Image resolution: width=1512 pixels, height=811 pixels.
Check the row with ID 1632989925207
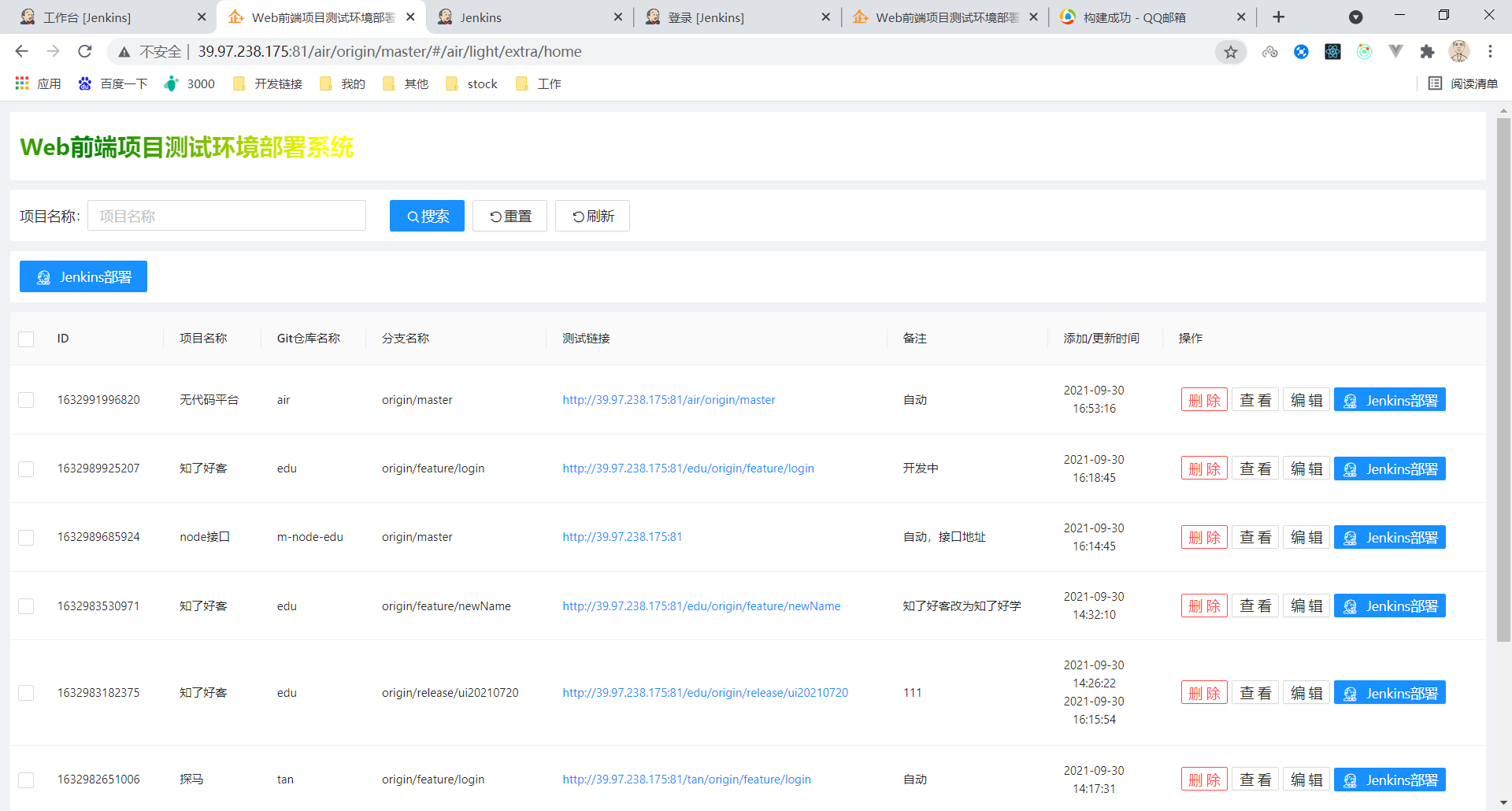tap(26, 468)
